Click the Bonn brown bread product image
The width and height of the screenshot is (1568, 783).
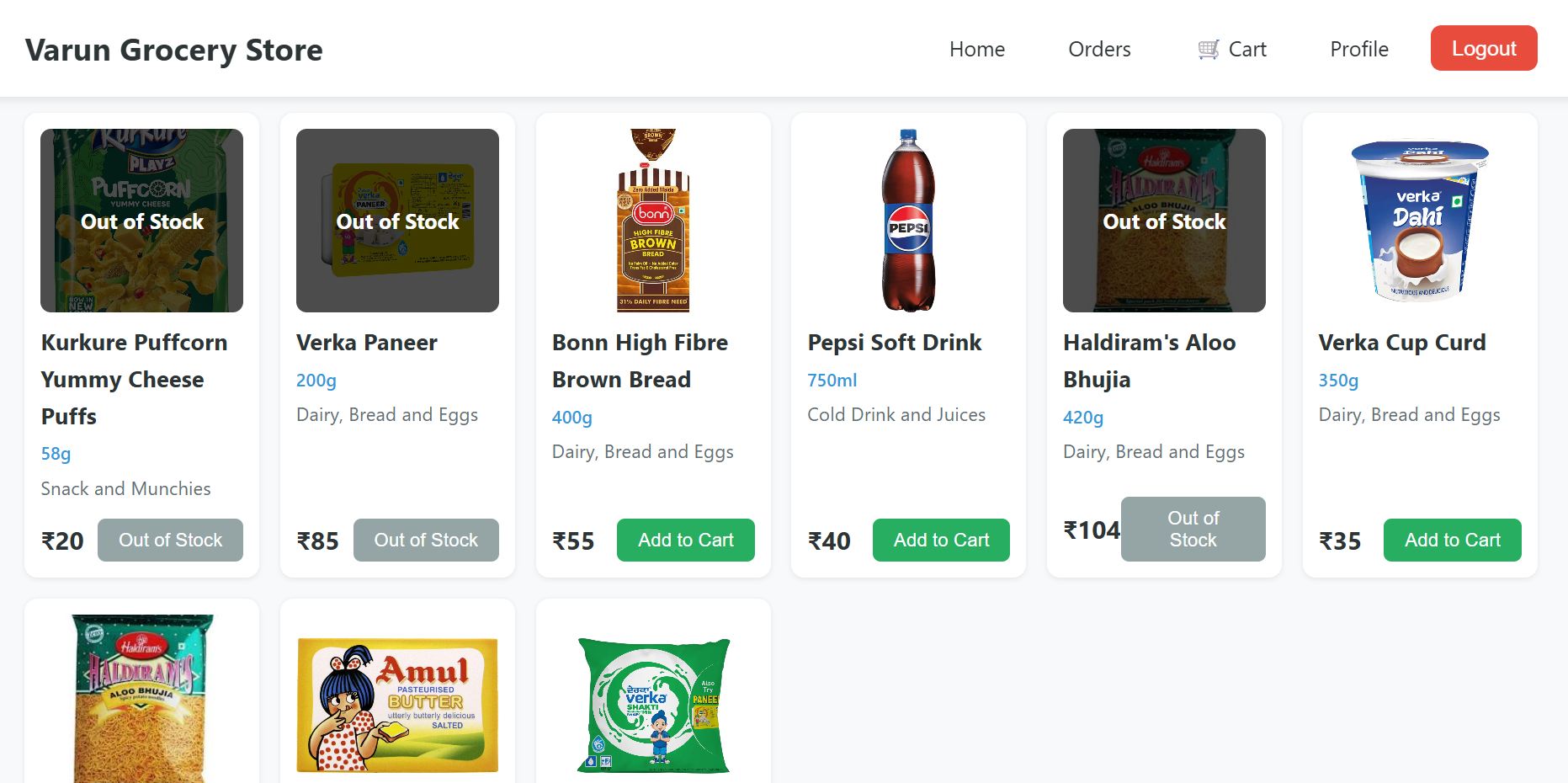(653, 221)
